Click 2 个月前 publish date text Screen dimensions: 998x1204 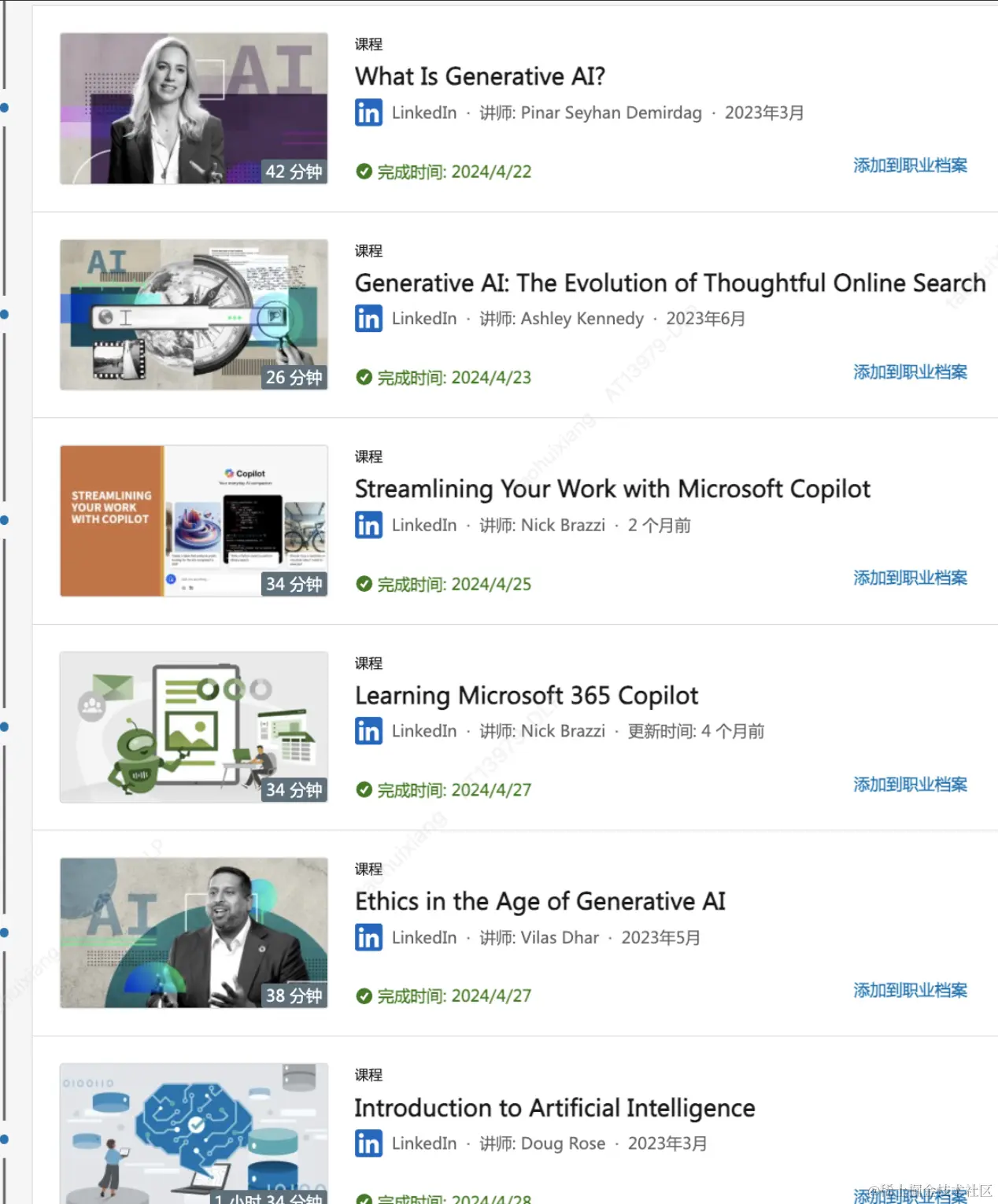[659, 525]
